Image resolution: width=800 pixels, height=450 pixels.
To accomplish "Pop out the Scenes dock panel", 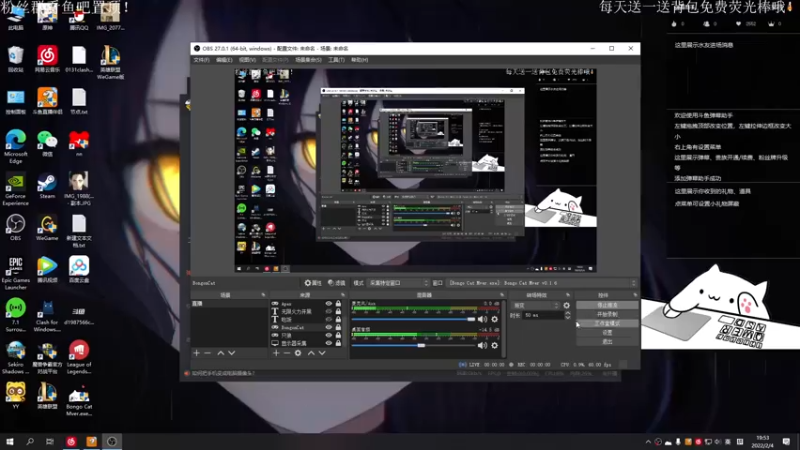I will [x=263, y=295].
